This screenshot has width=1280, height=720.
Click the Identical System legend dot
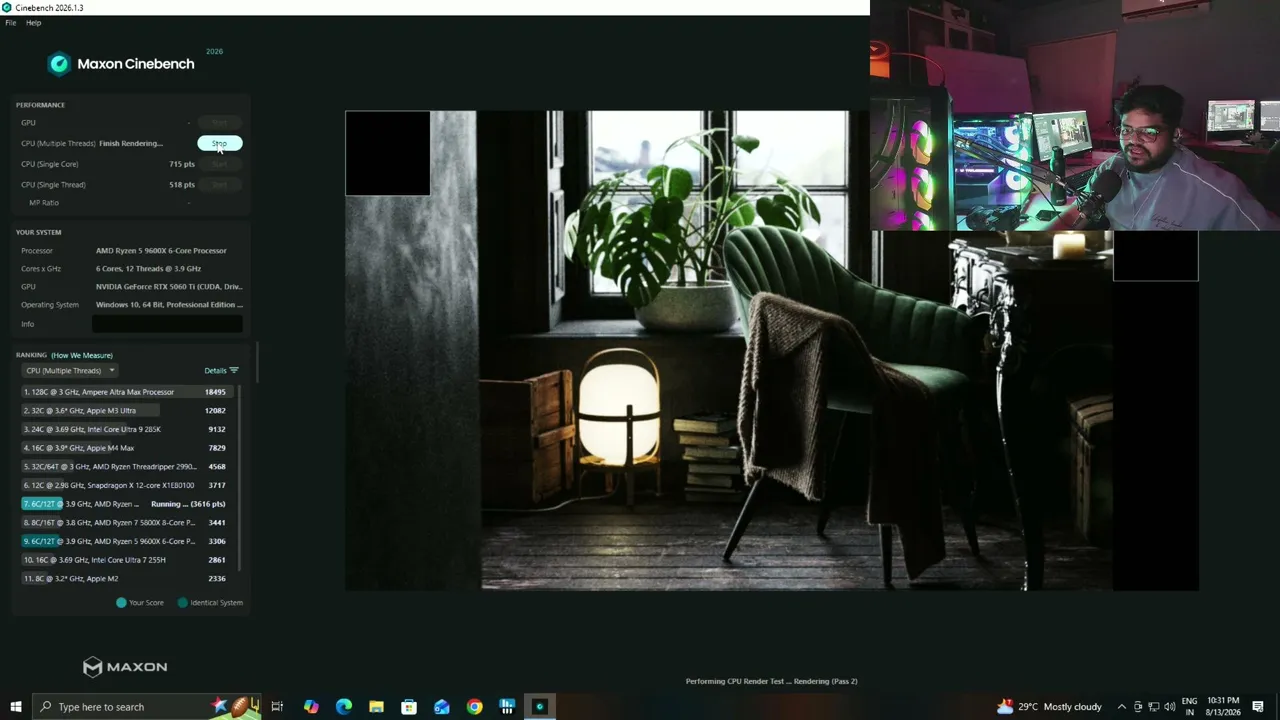point(182,603)
